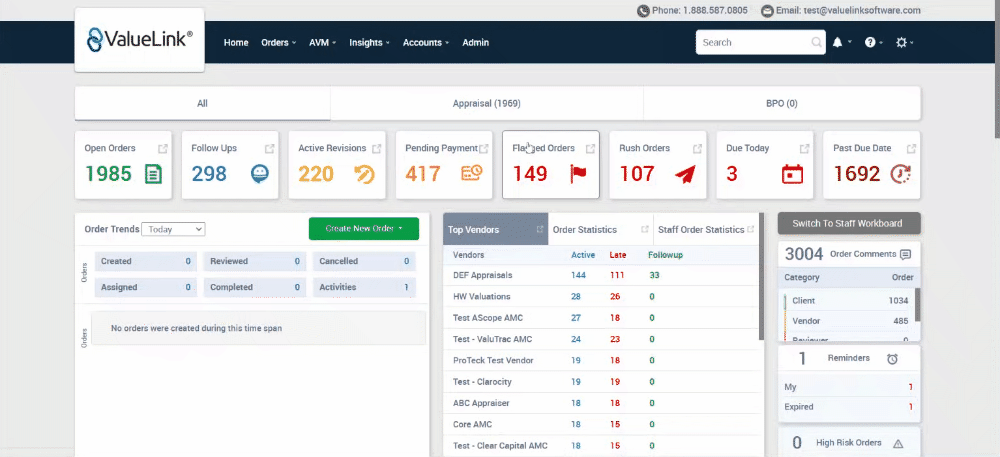Click the Activities counter

point(364,287)
